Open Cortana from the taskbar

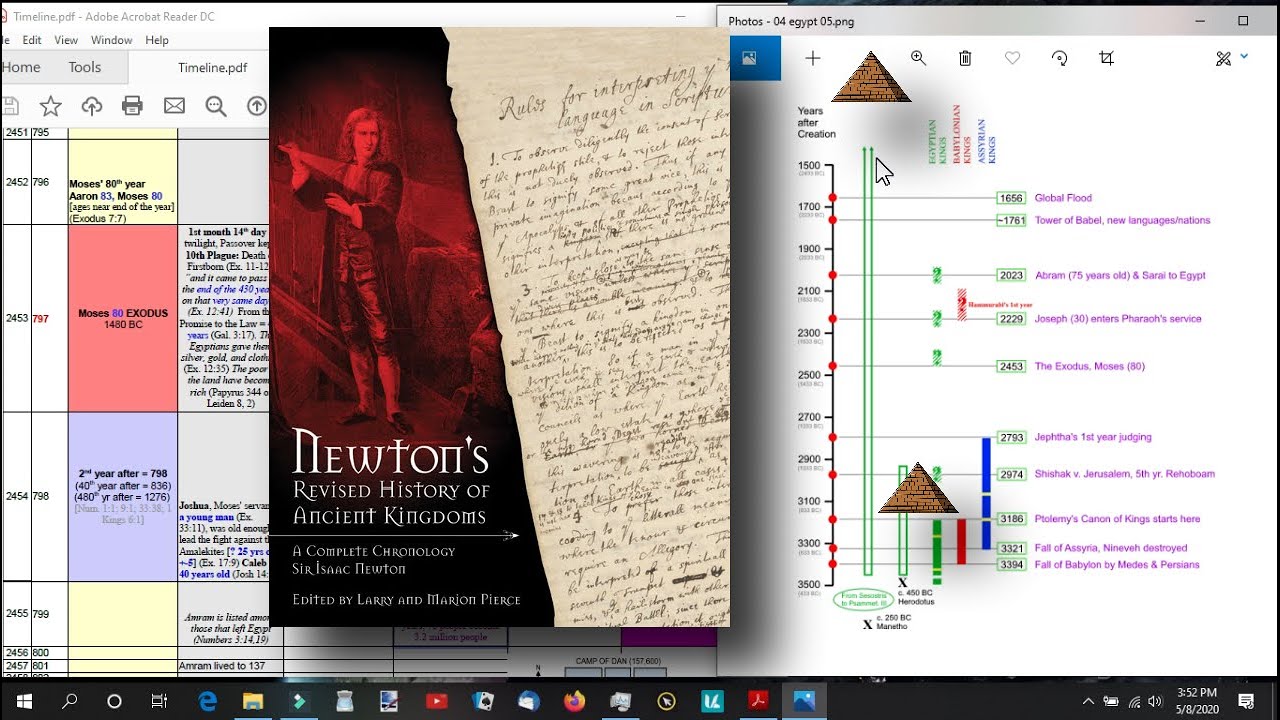(x=114, y=701)
